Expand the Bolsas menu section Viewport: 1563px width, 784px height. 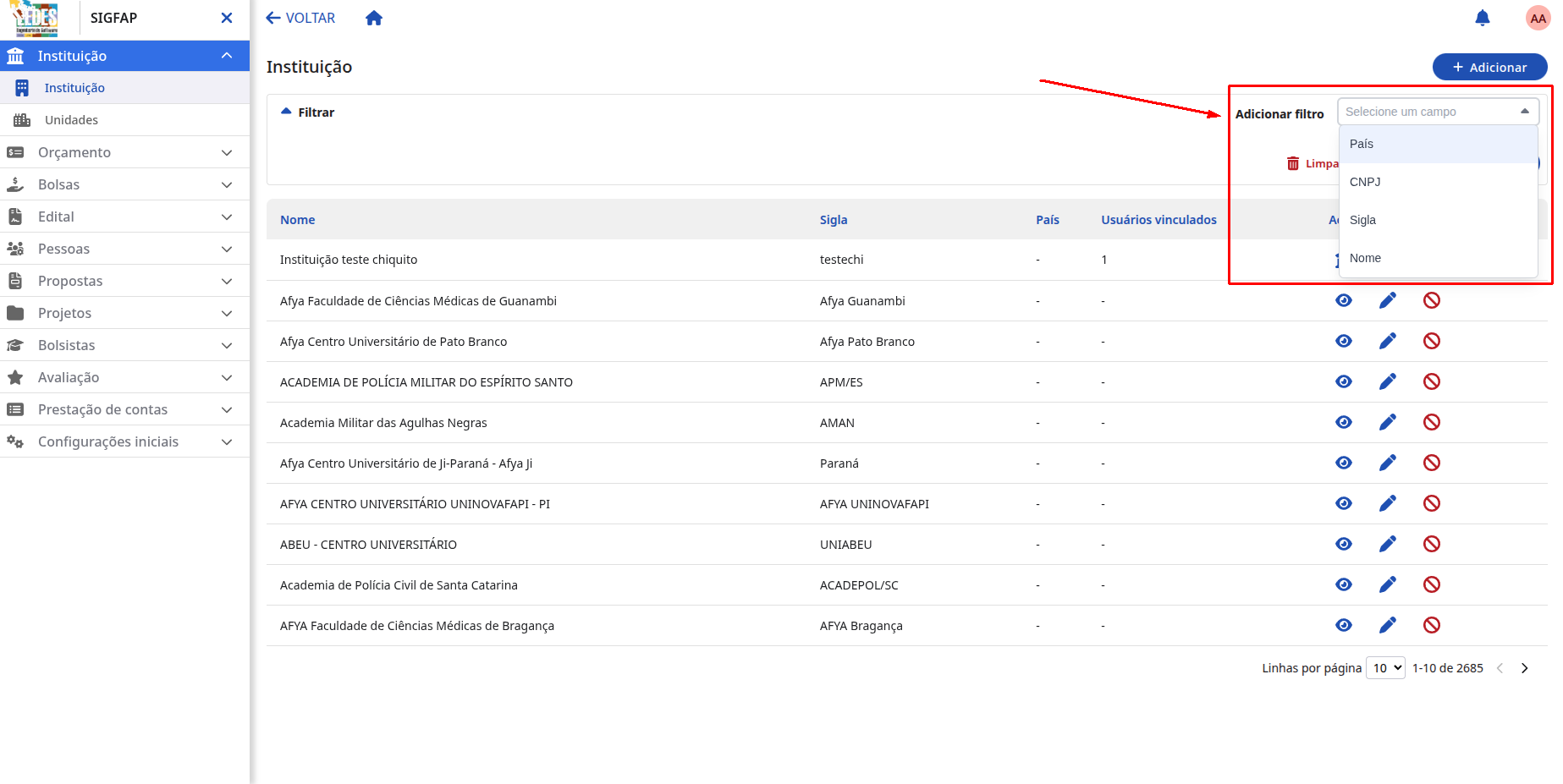(124, 184)
